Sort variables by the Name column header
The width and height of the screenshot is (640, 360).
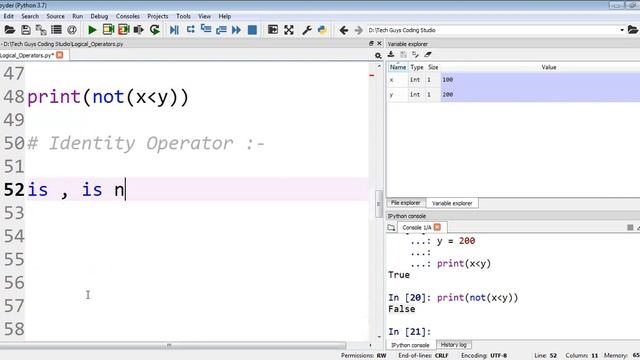tap(398, 67)
